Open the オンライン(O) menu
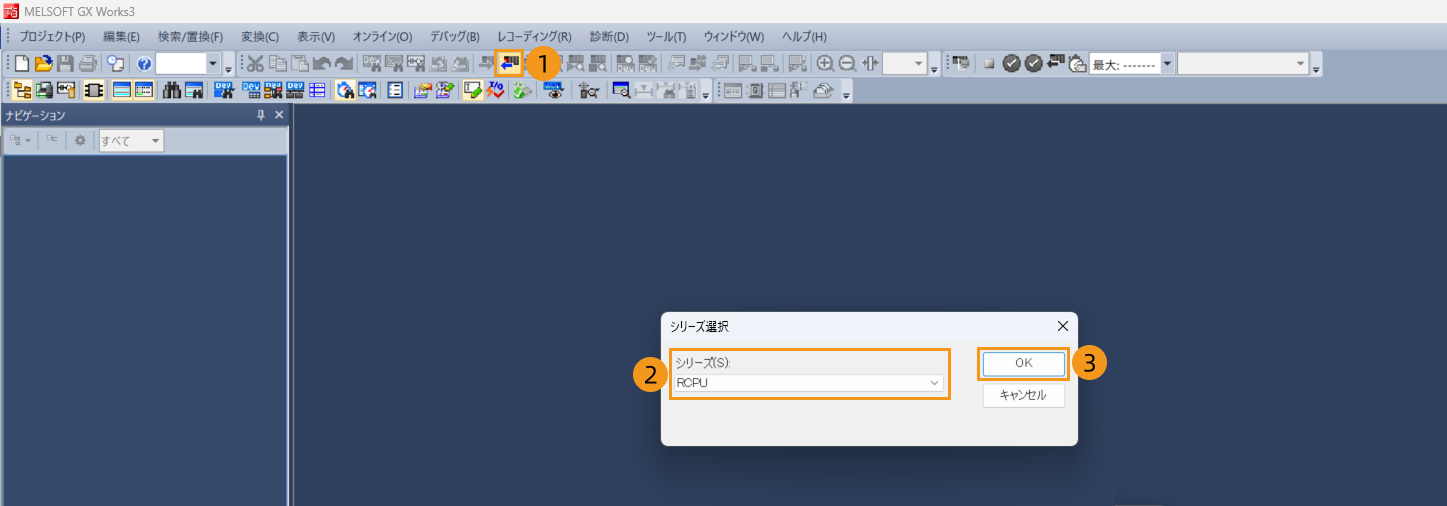This screenshot has height=506, width=1447. tap(382, 36)
